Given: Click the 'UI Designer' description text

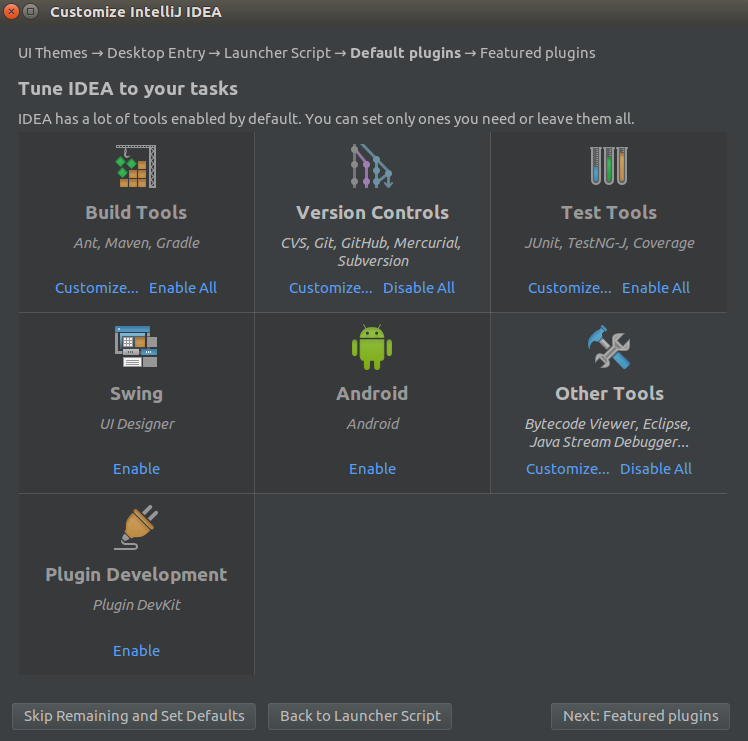Looking at the screenshot, I should [x=137, y=424].
